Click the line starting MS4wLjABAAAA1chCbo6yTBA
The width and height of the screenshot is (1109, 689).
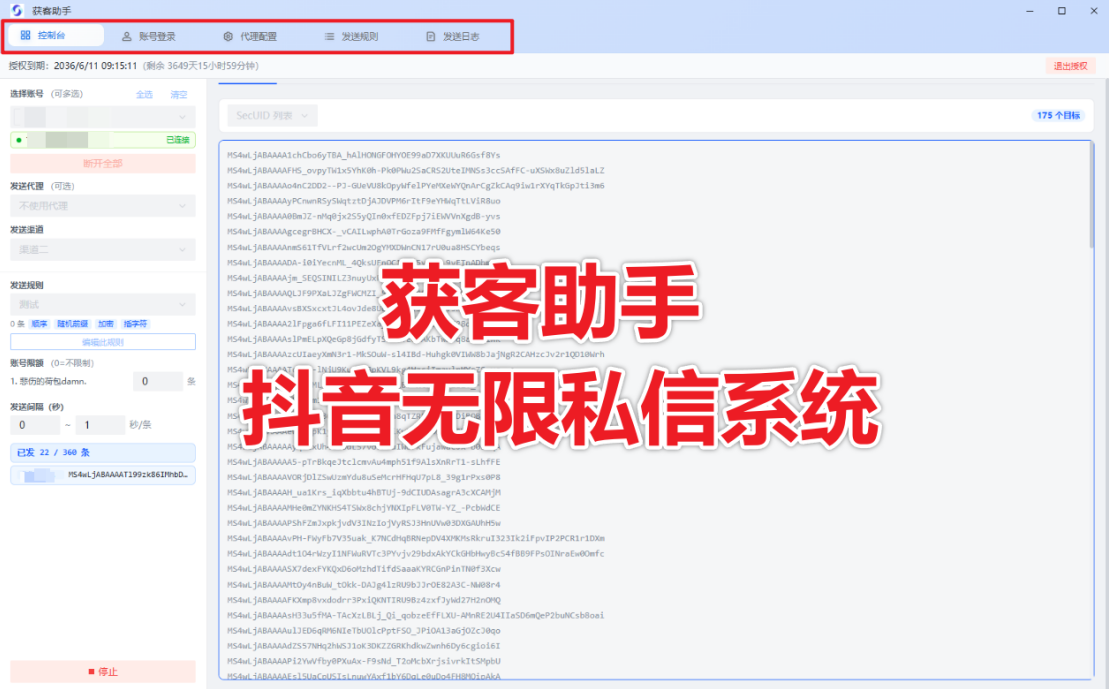click(364, 155)
